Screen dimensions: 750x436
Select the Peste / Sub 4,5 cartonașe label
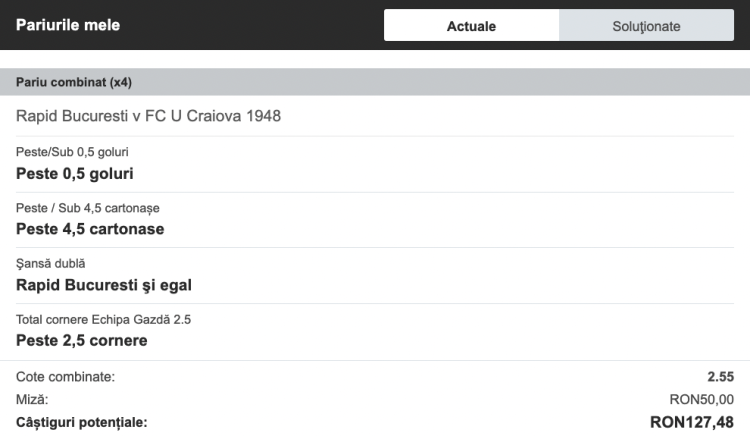(x=88, y=208)
